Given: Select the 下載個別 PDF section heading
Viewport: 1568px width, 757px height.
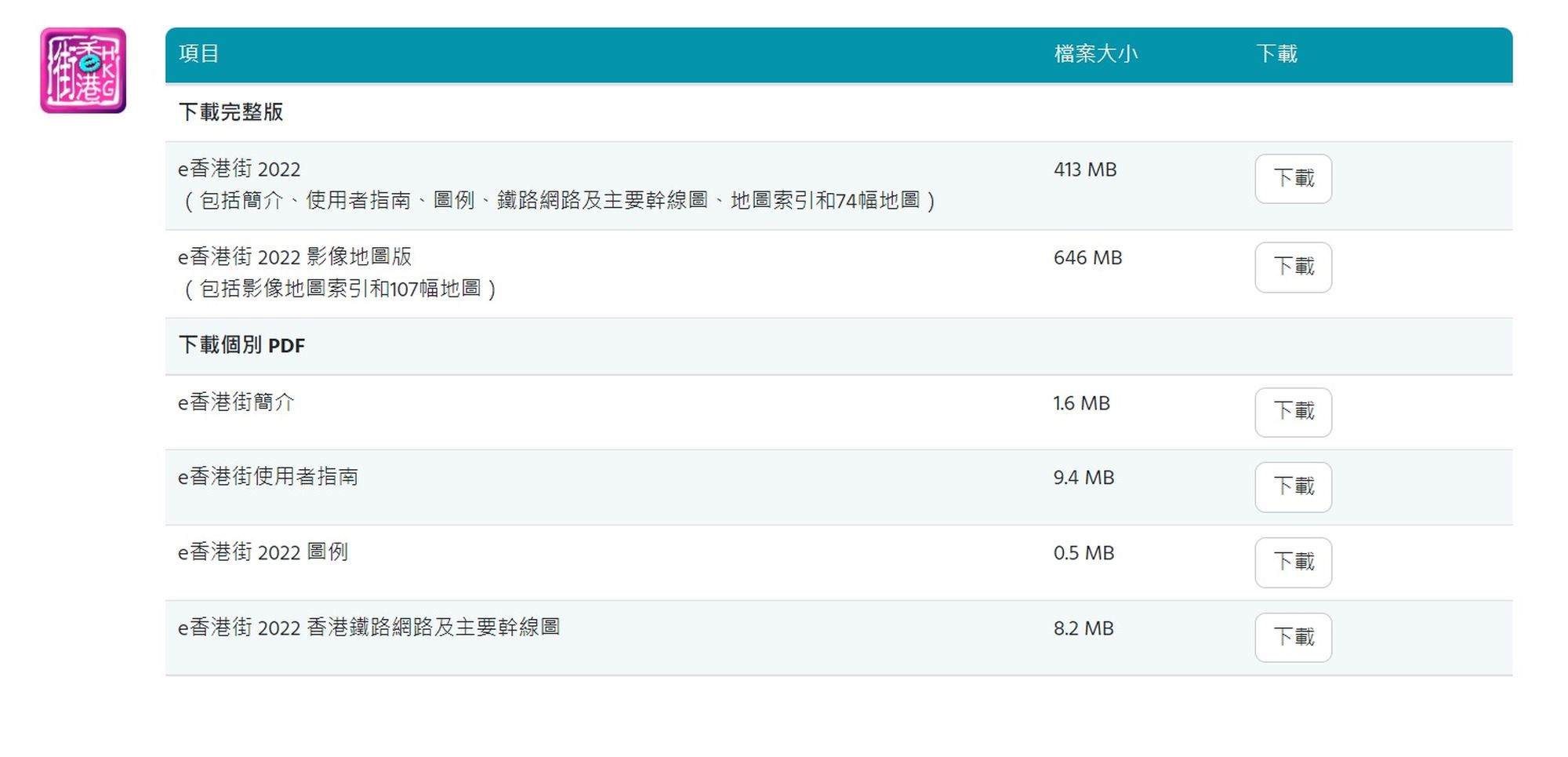Looking at the screenshot, I should (241, 345).
